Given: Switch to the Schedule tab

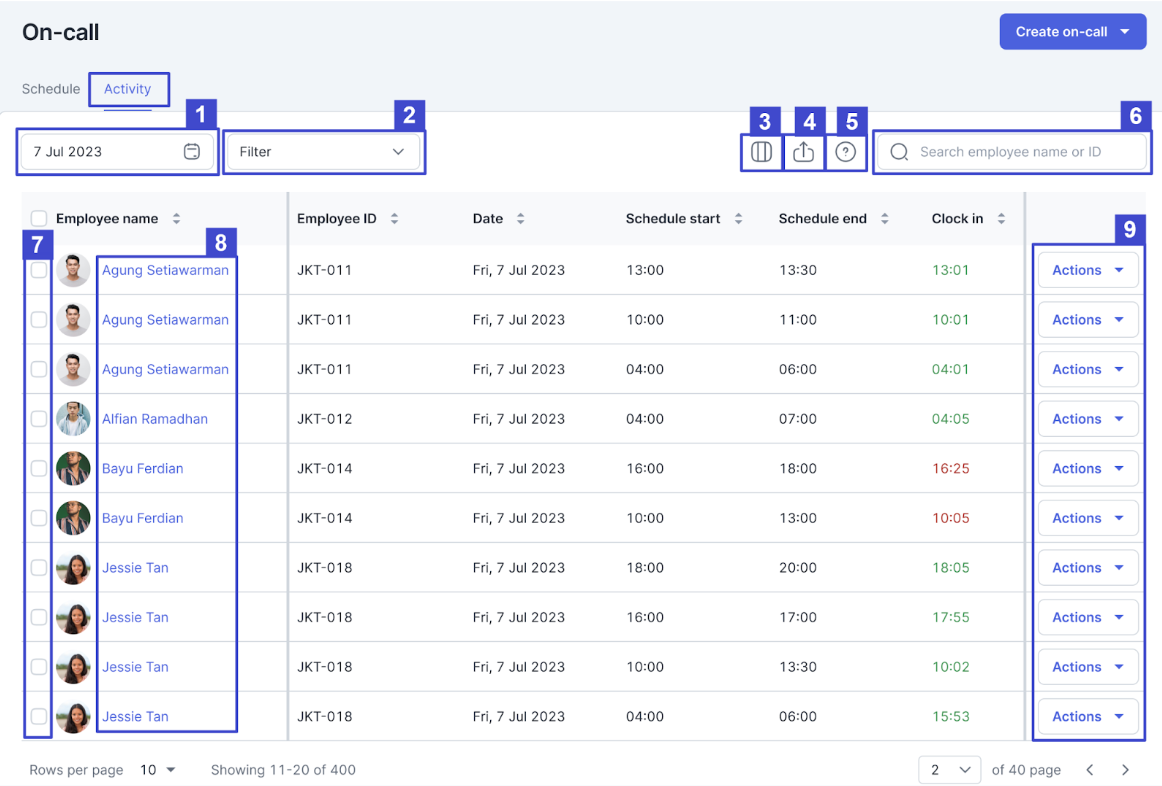Looking at the screenshot, I should (x=50, y=89).
